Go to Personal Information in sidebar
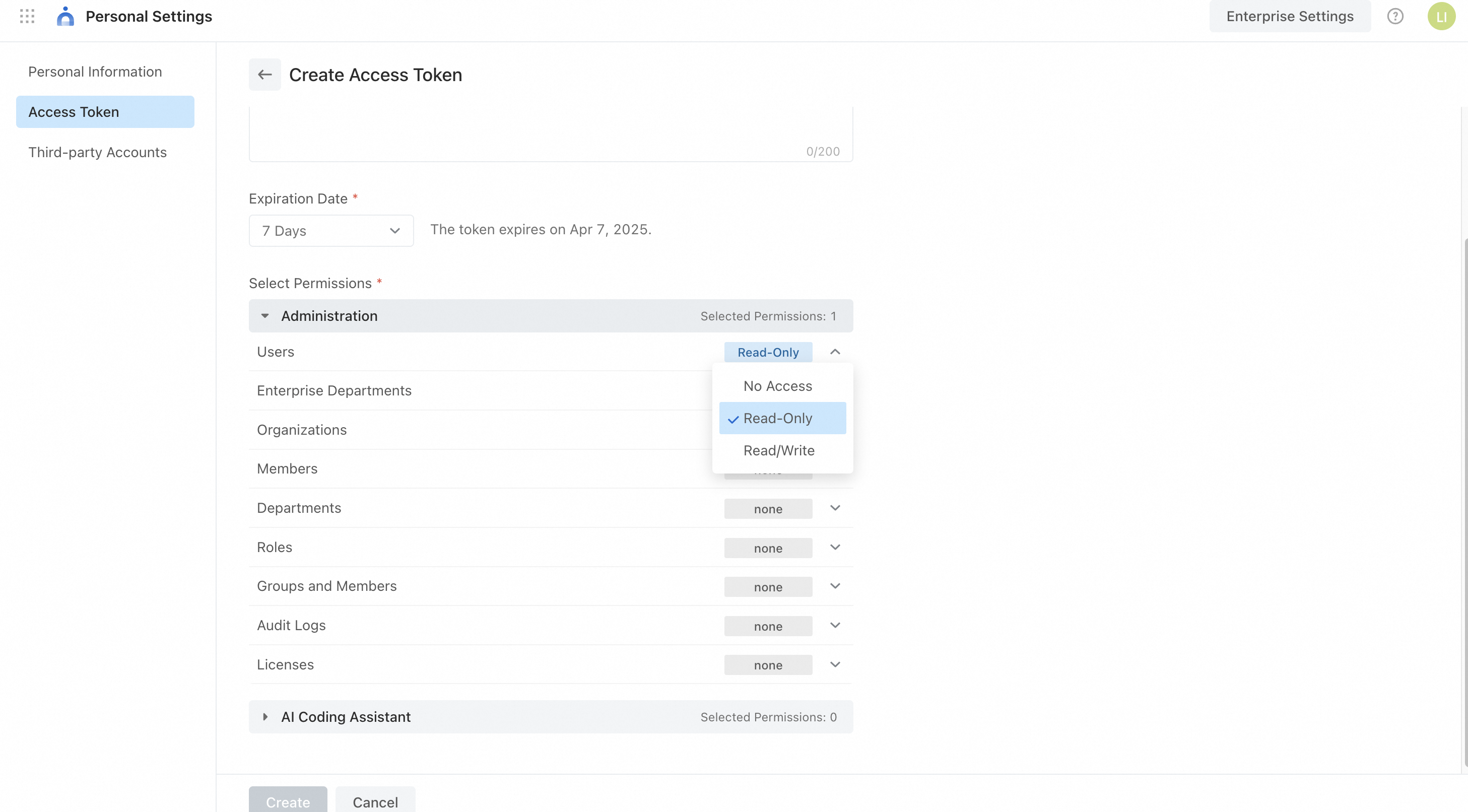 95,72
